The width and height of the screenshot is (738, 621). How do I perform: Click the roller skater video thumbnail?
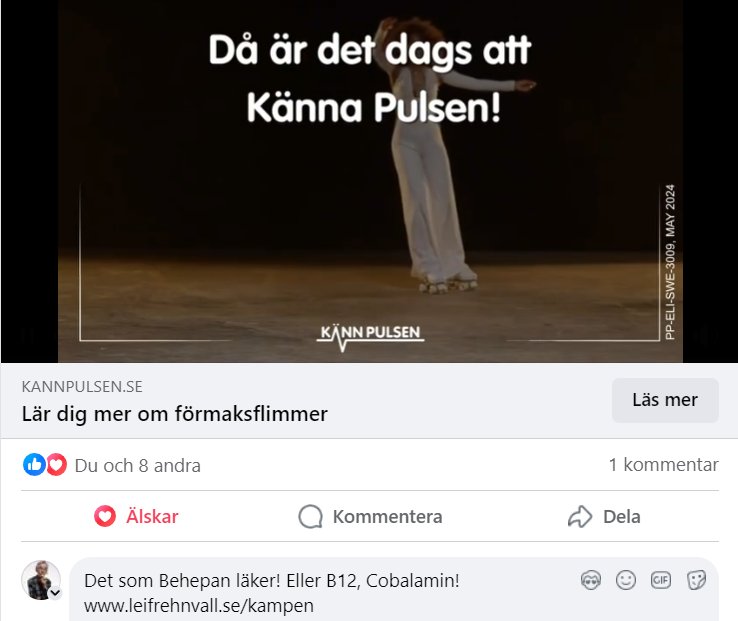370,181
